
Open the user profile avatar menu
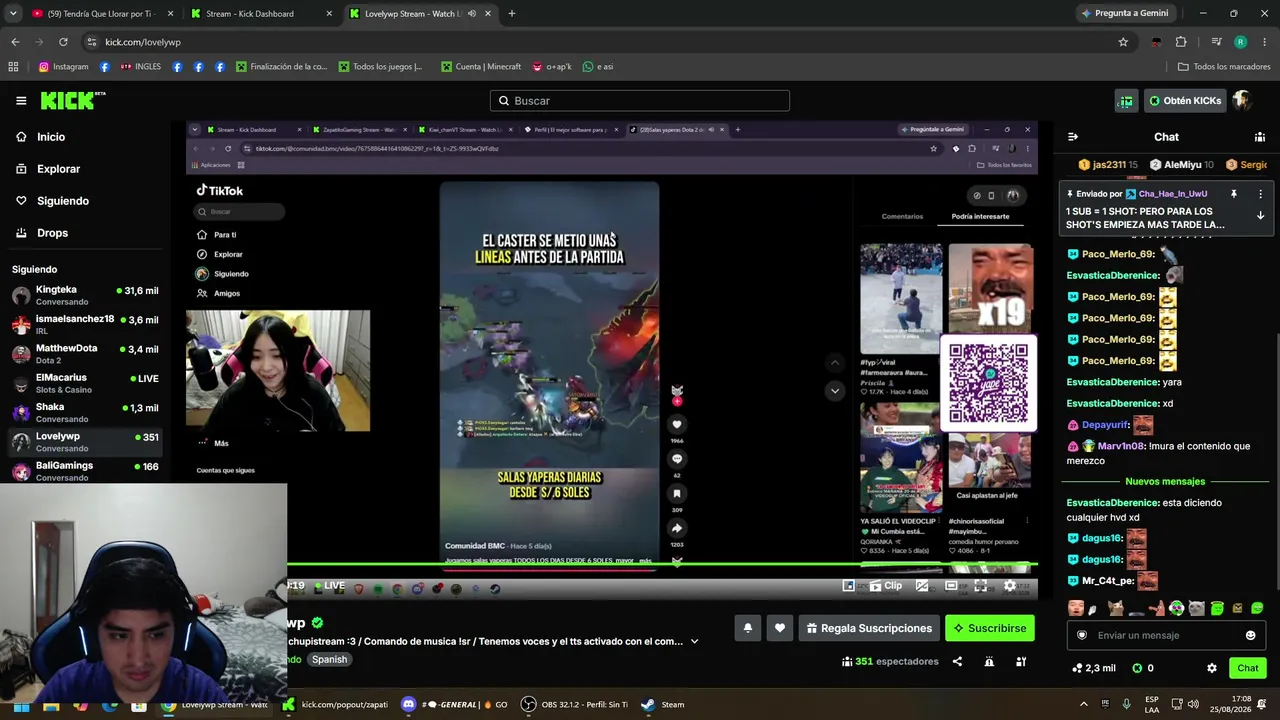pyautogui.click(x=1242, y=101)
